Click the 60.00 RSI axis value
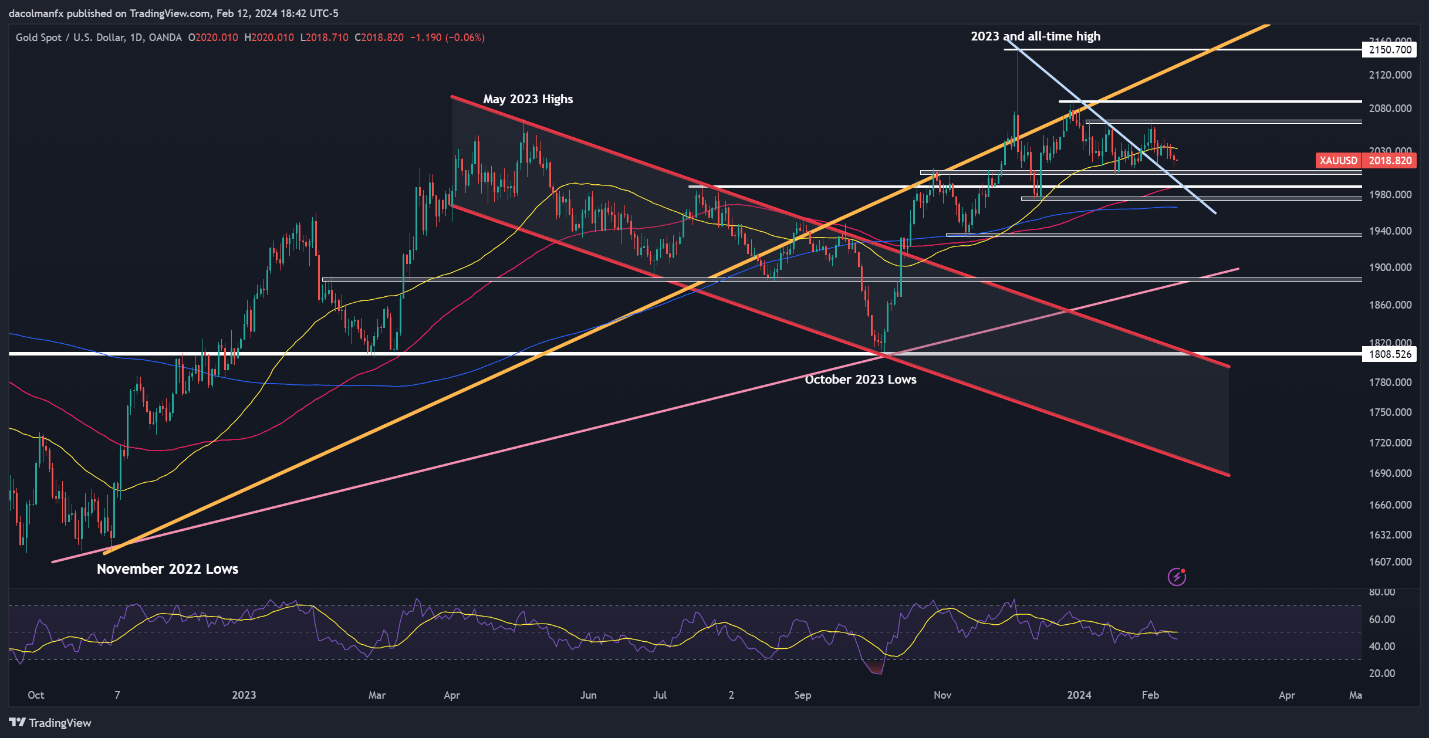The image size is (1429, 738). tap(1382, 619)
